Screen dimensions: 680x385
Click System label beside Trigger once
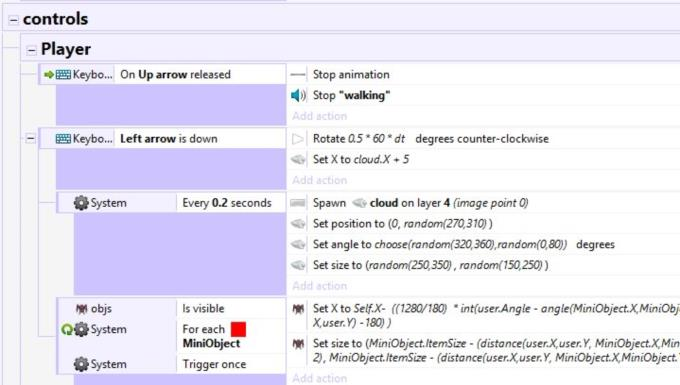tap(108, 364)
